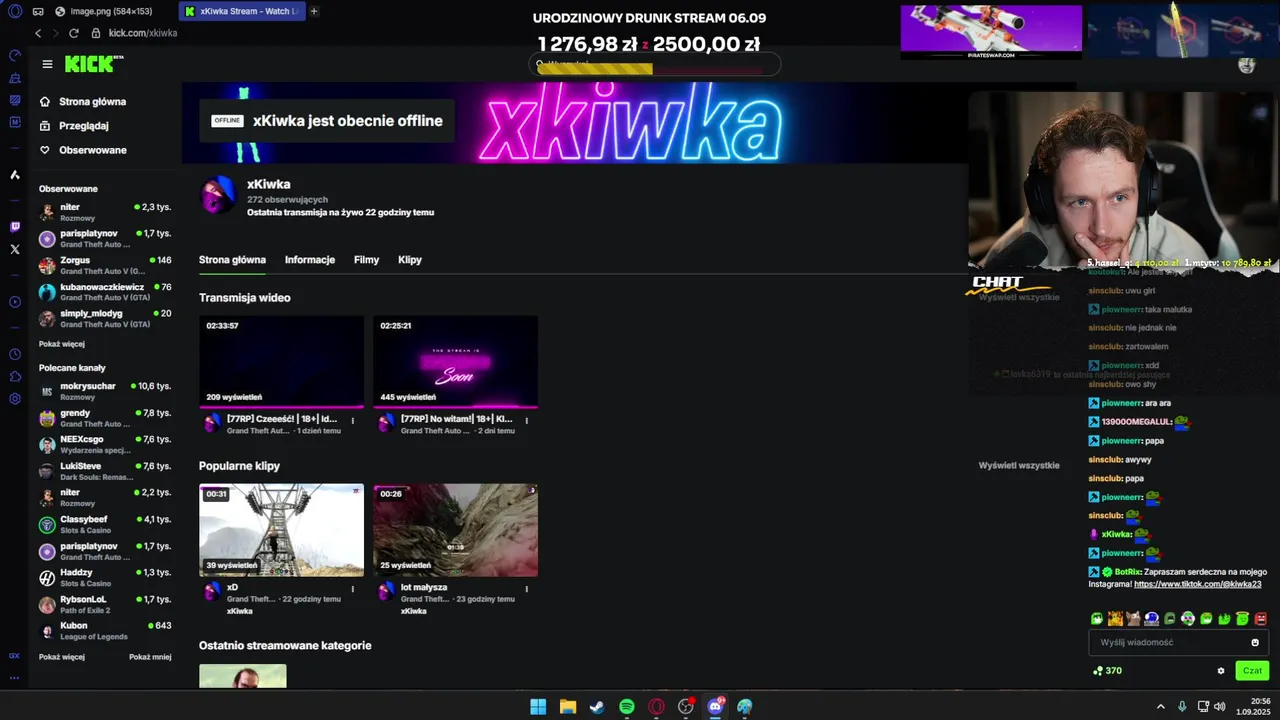The image size is (1280, 720).
Task: Open the mokrysuchar recommended channel
Action: pyautogui.click(x=105, y=391)
